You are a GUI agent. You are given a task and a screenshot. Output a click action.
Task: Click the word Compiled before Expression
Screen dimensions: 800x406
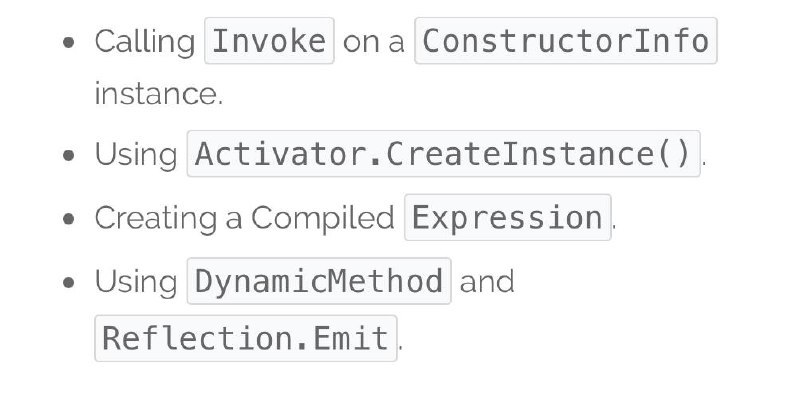pos(323,218)
